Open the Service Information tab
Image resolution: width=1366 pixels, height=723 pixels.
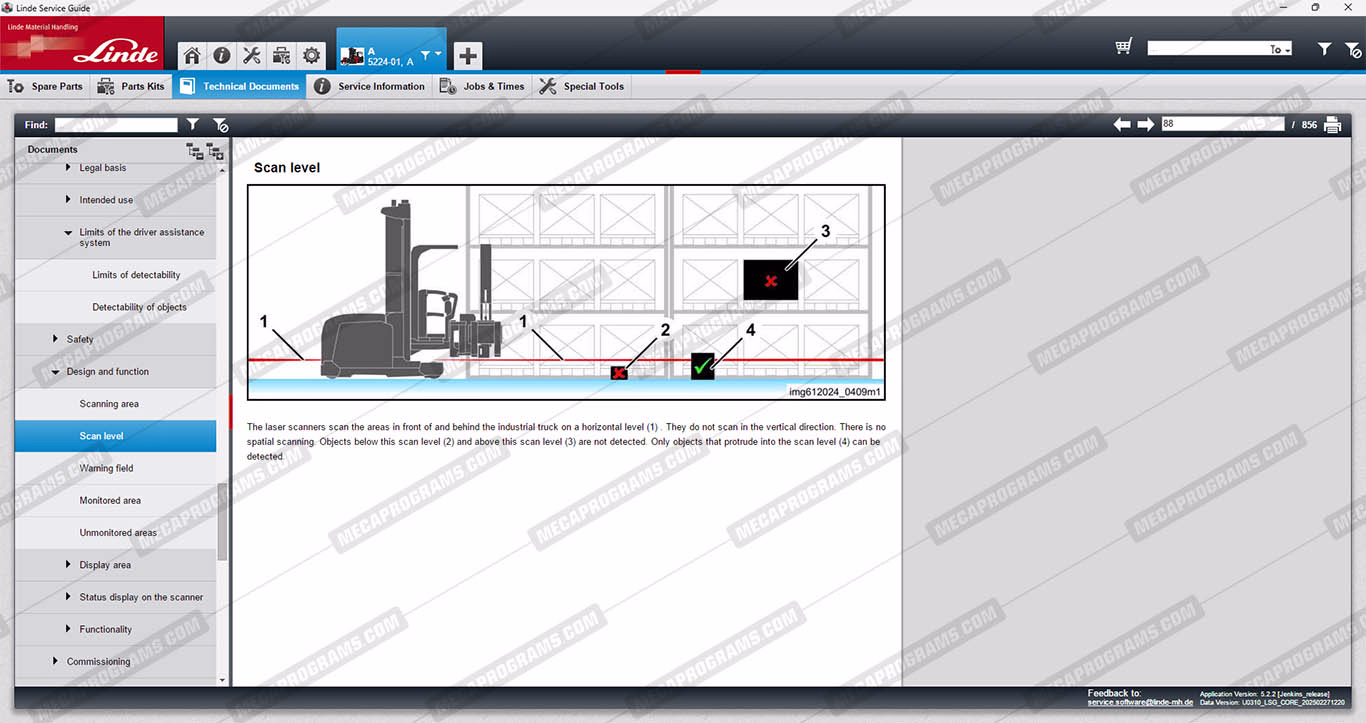(369, 87)
